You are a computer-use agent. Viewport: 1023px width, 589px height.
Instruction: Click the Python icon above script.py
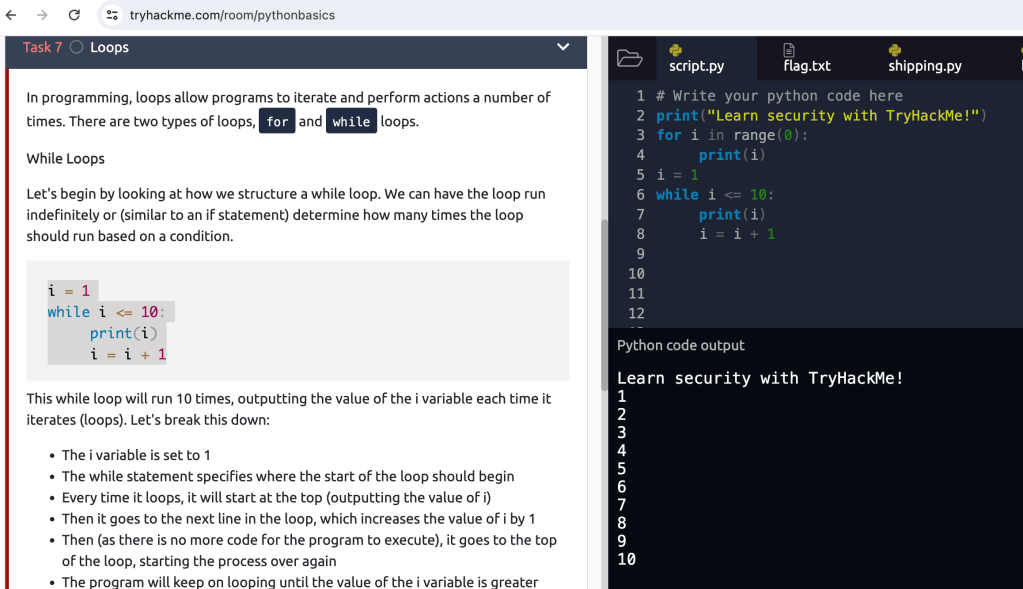pyautogui.click(x=676, y=50)
